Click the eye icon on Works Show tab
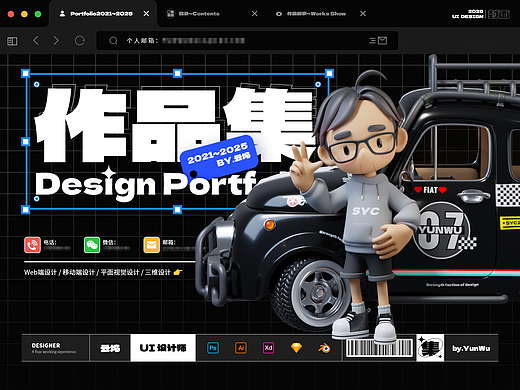This screenshot has height=390, width=520. [279, 14]
